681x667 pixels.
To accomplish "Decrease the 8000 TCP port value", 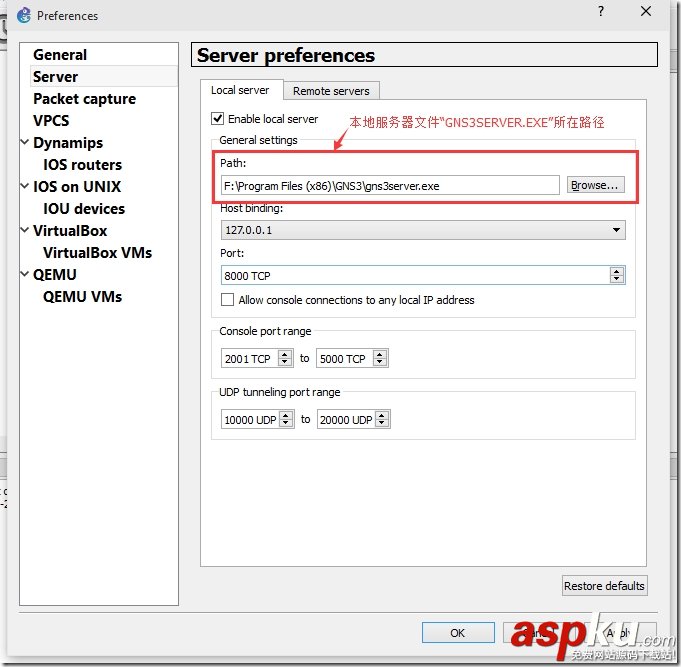I will click(x=617, y=279).
